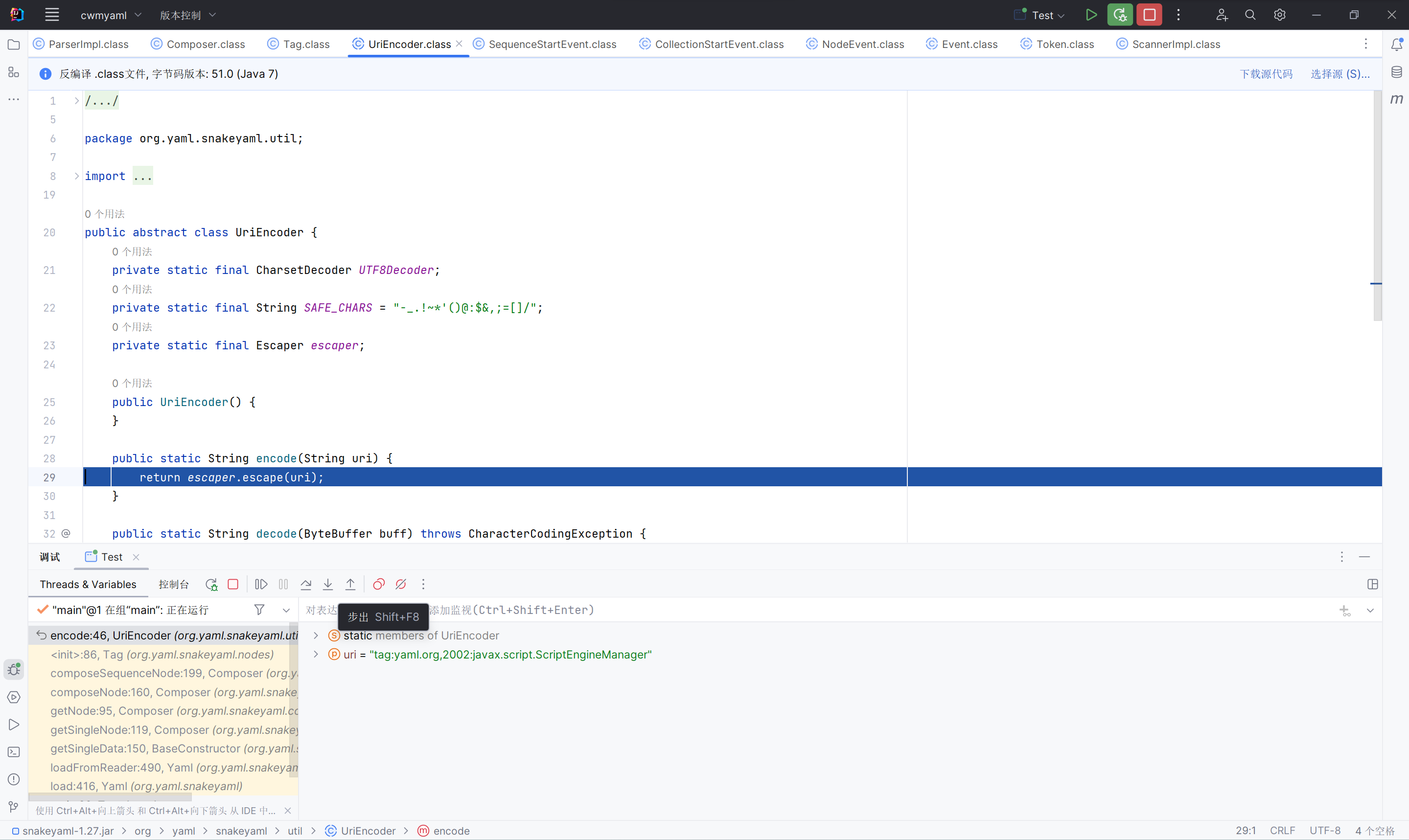The image size is (1409, 840).
Task: Open View Breakpoints icon
Action: (379, 584)
